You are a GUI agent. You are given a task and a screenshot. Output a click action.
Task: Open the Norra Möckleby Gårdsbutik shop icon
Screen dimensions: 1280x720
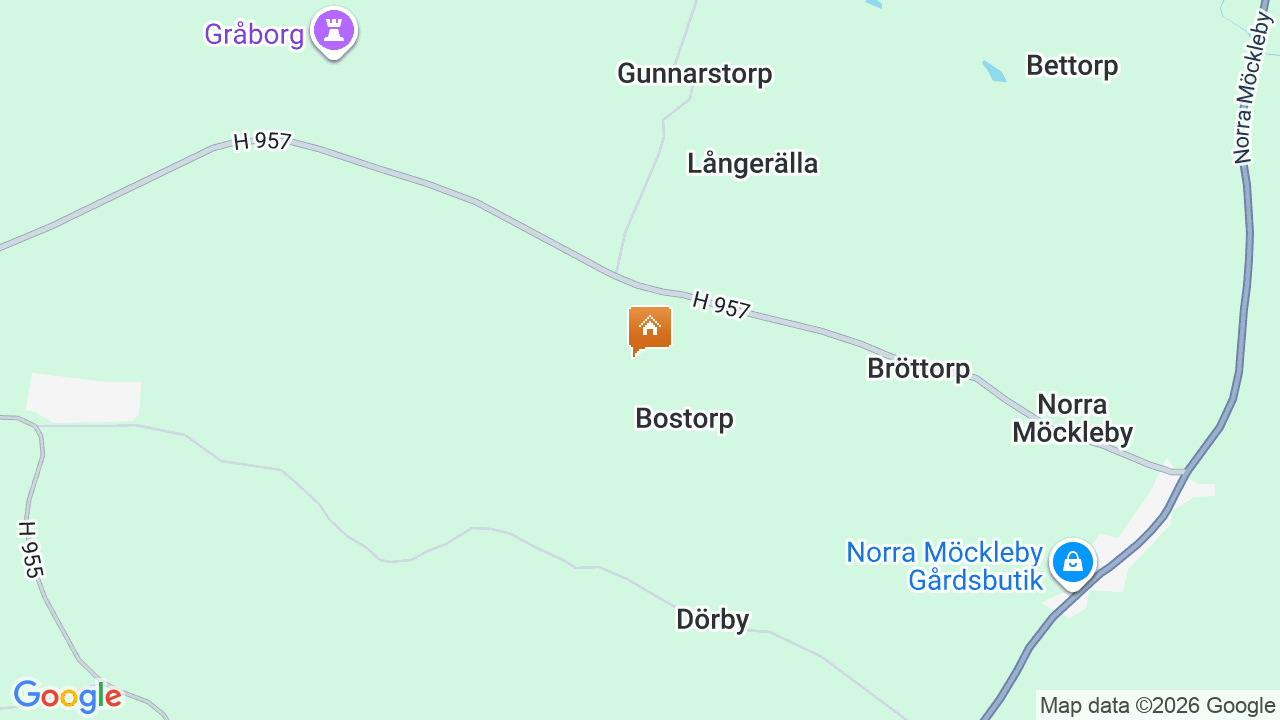tap(1073, 562)
